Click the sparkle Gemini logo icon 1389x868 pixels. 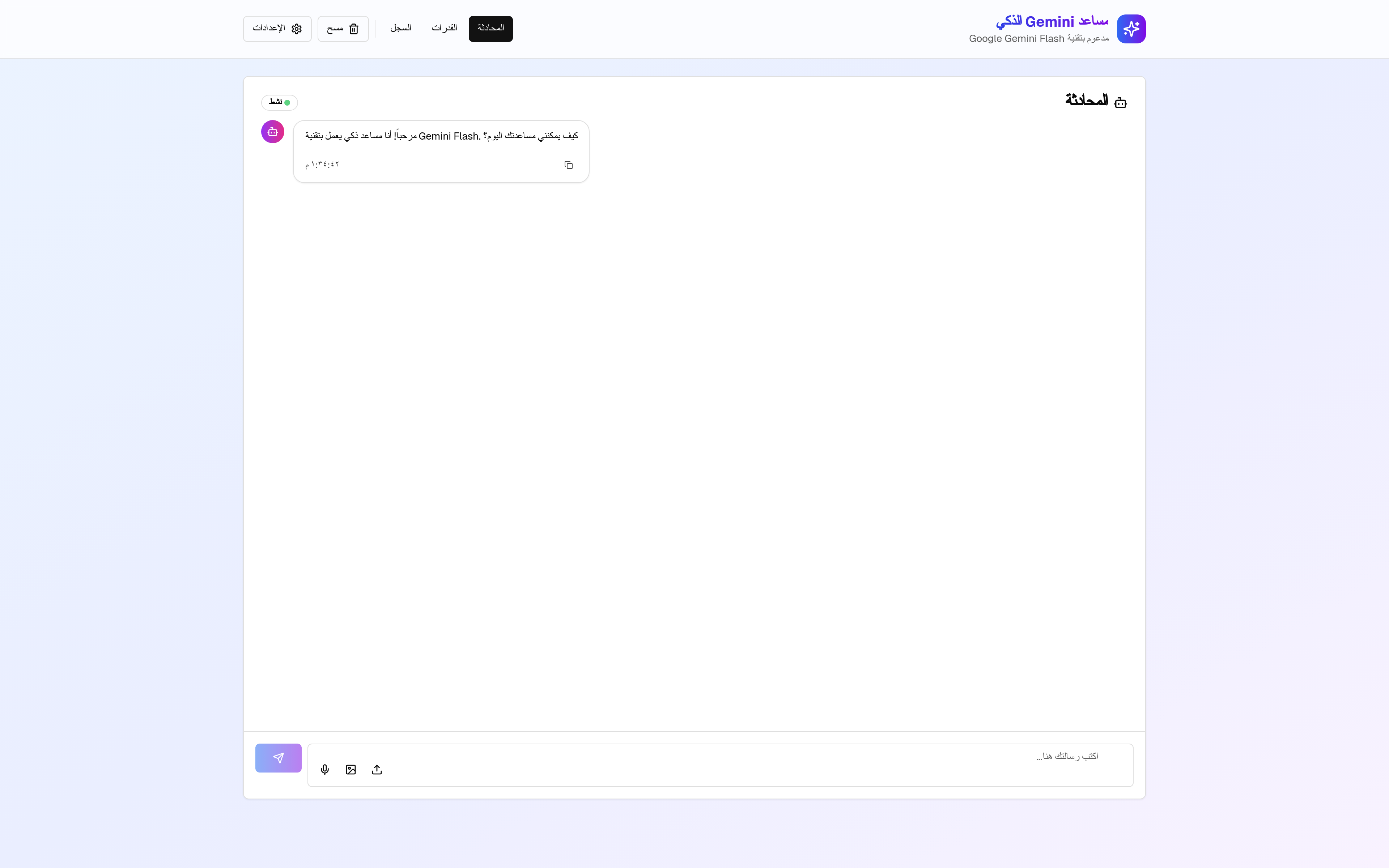[x=1131, y=29]
